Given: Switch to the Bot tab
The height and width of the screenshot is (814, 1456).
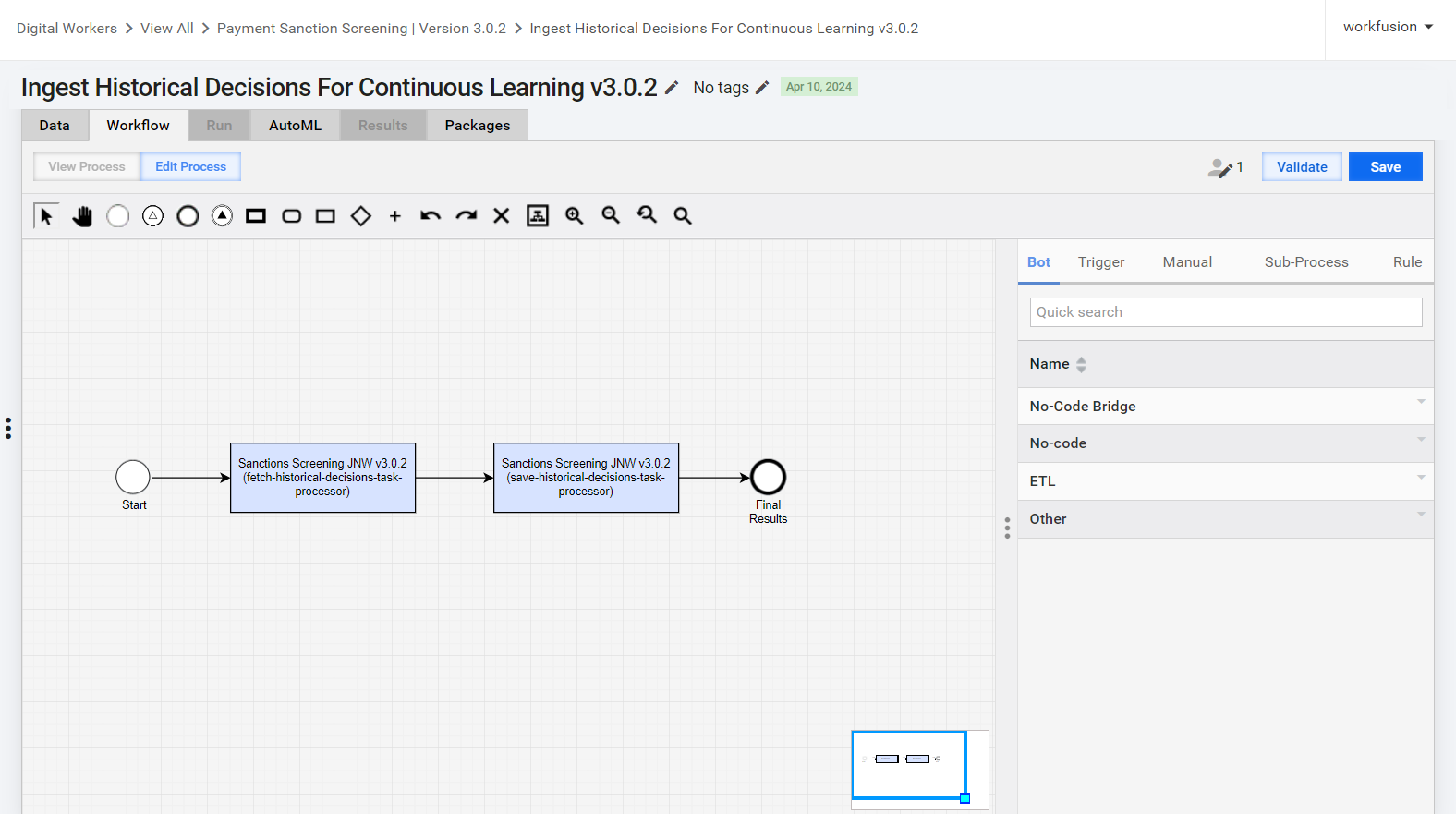Looking at the screenshot, I should tap(1038, 262).
